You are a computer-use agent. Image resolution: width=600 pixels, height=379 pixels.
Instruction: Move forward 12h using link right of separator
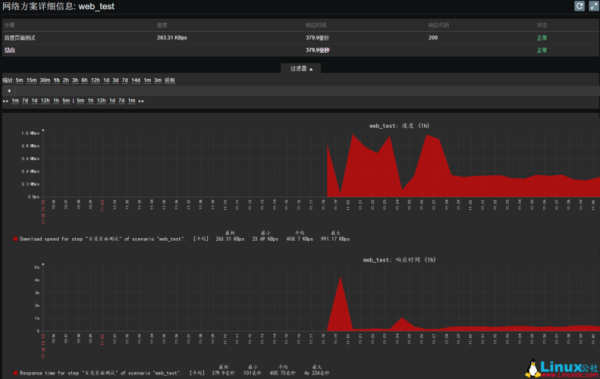pos(101,101)
